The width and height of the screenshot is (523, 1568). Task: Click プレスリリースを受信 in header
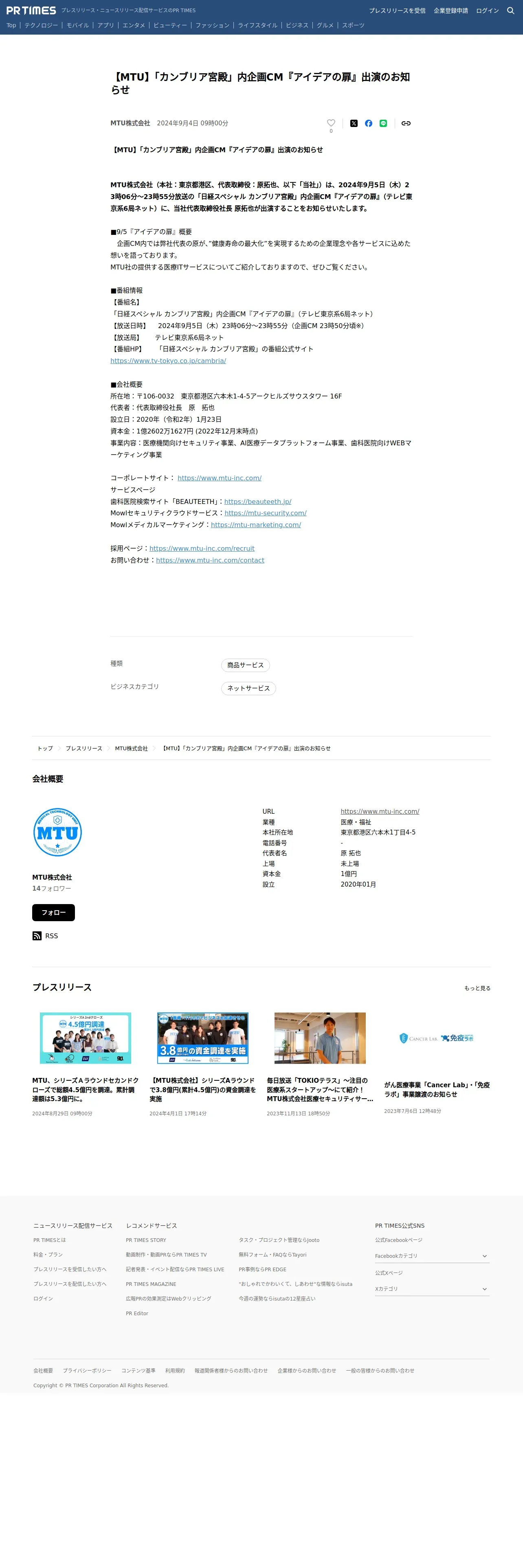397,11
